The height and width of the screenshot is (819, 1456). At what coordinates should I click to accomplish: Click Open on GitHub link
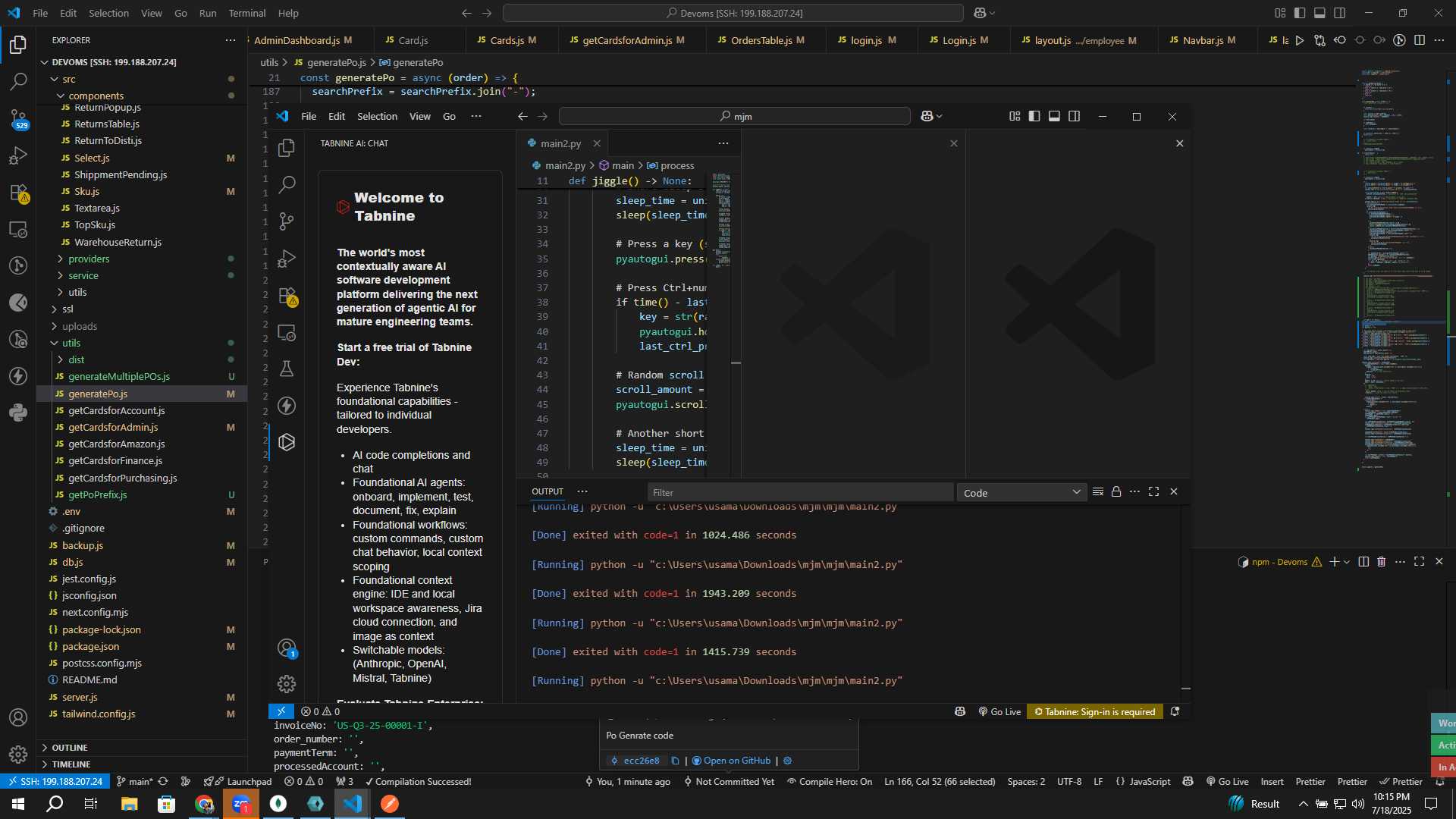[x=732, y=761]
